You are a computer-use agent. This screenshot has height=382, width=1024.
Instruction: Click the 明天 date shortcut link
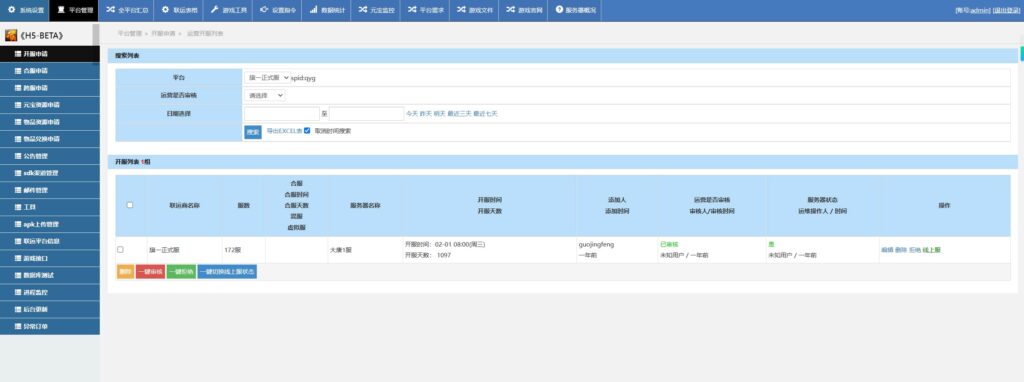tap(439, 114)
